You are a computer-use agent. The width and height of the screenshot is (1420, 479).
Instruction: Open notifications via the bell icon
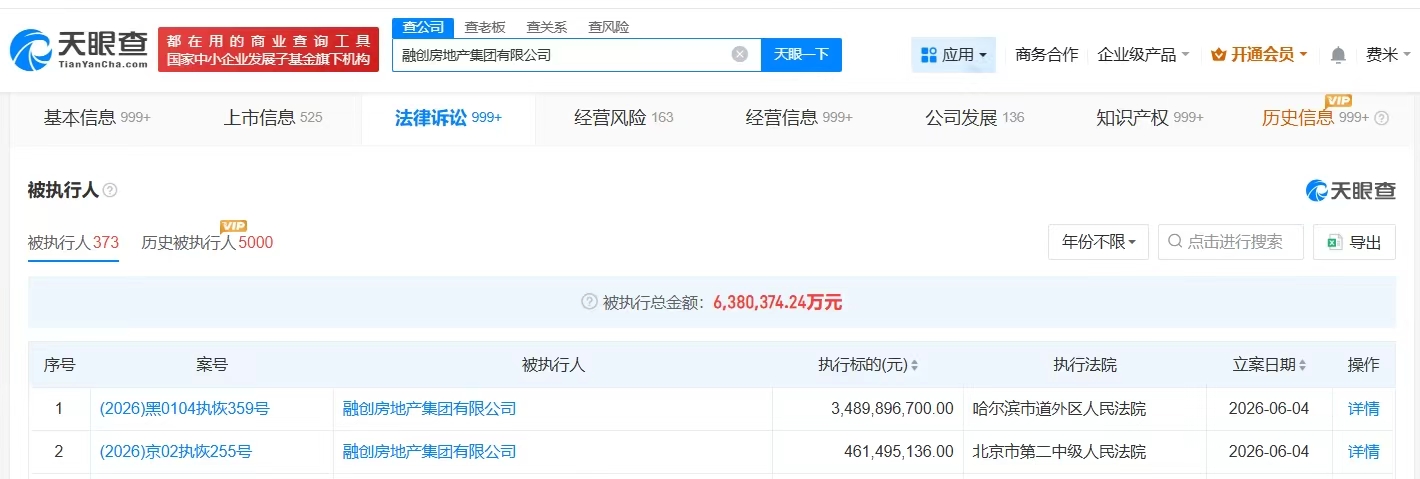(1338, 55)
